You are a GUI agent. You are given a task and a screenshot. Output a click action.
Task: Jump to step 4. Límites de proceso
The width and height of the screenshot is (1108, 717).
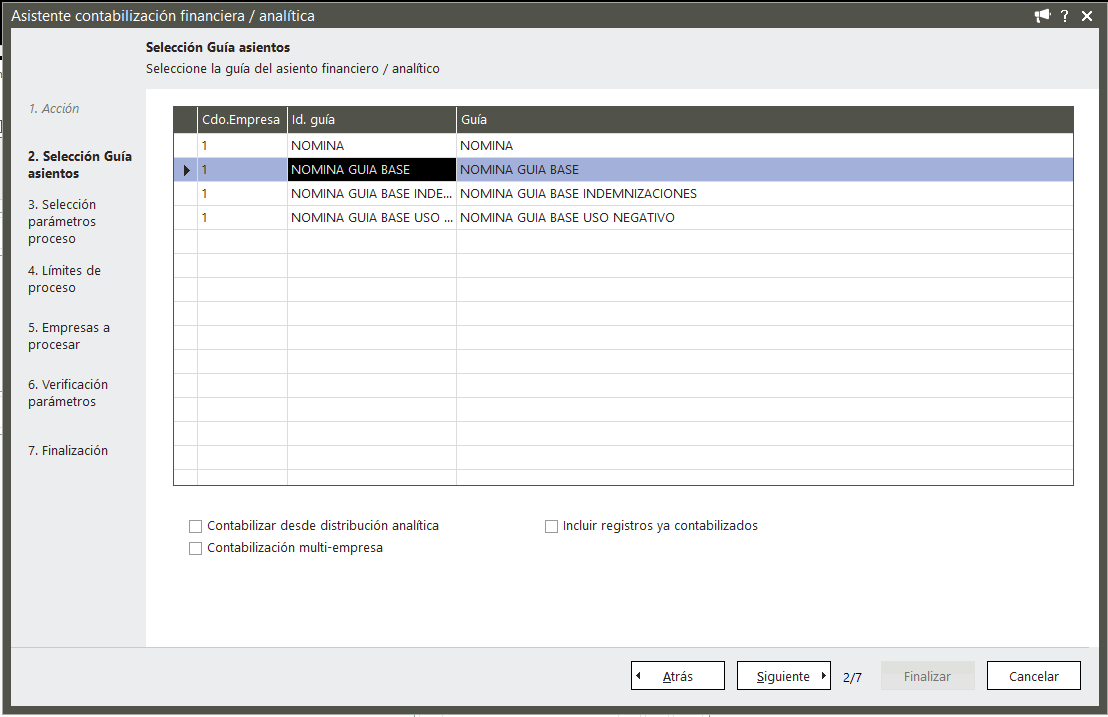64,279
